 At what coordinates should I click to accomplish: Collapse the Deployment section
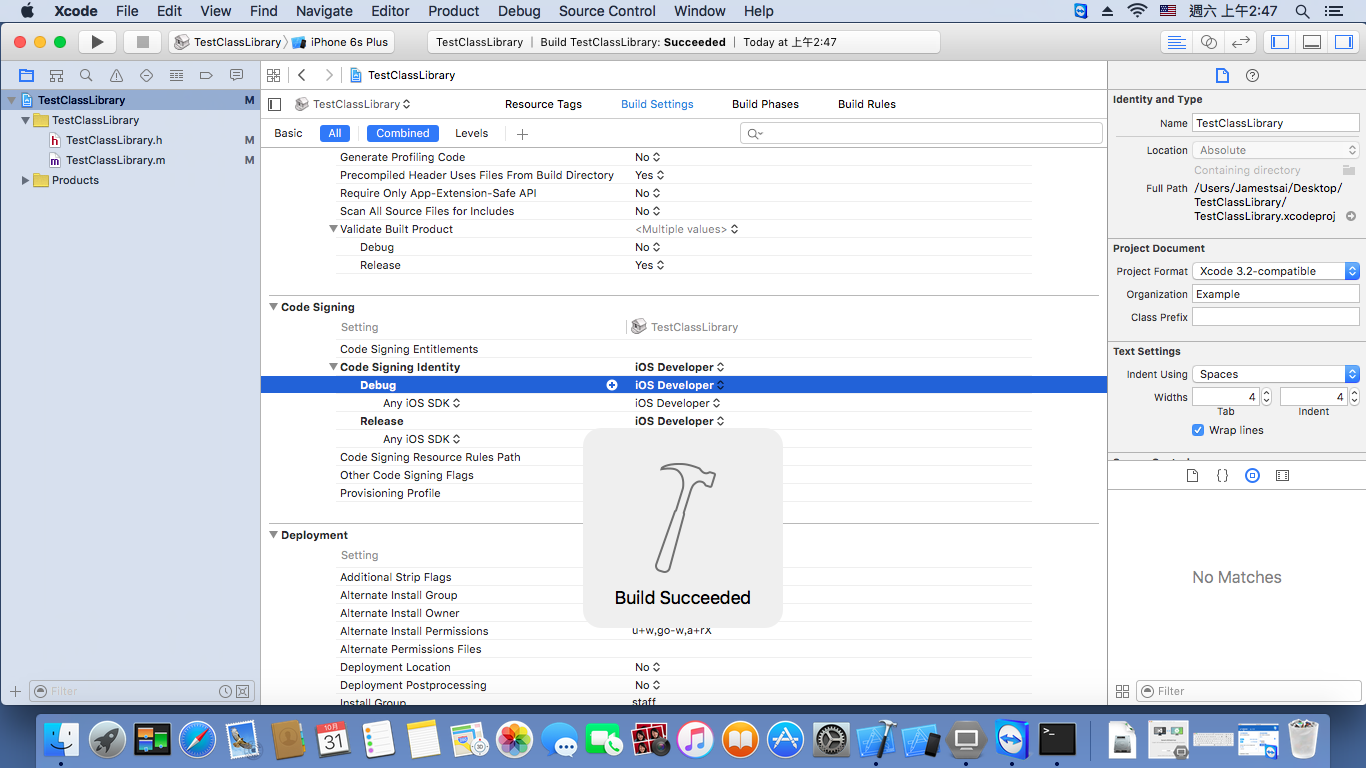pyautogui.click(x=274, y=535)
